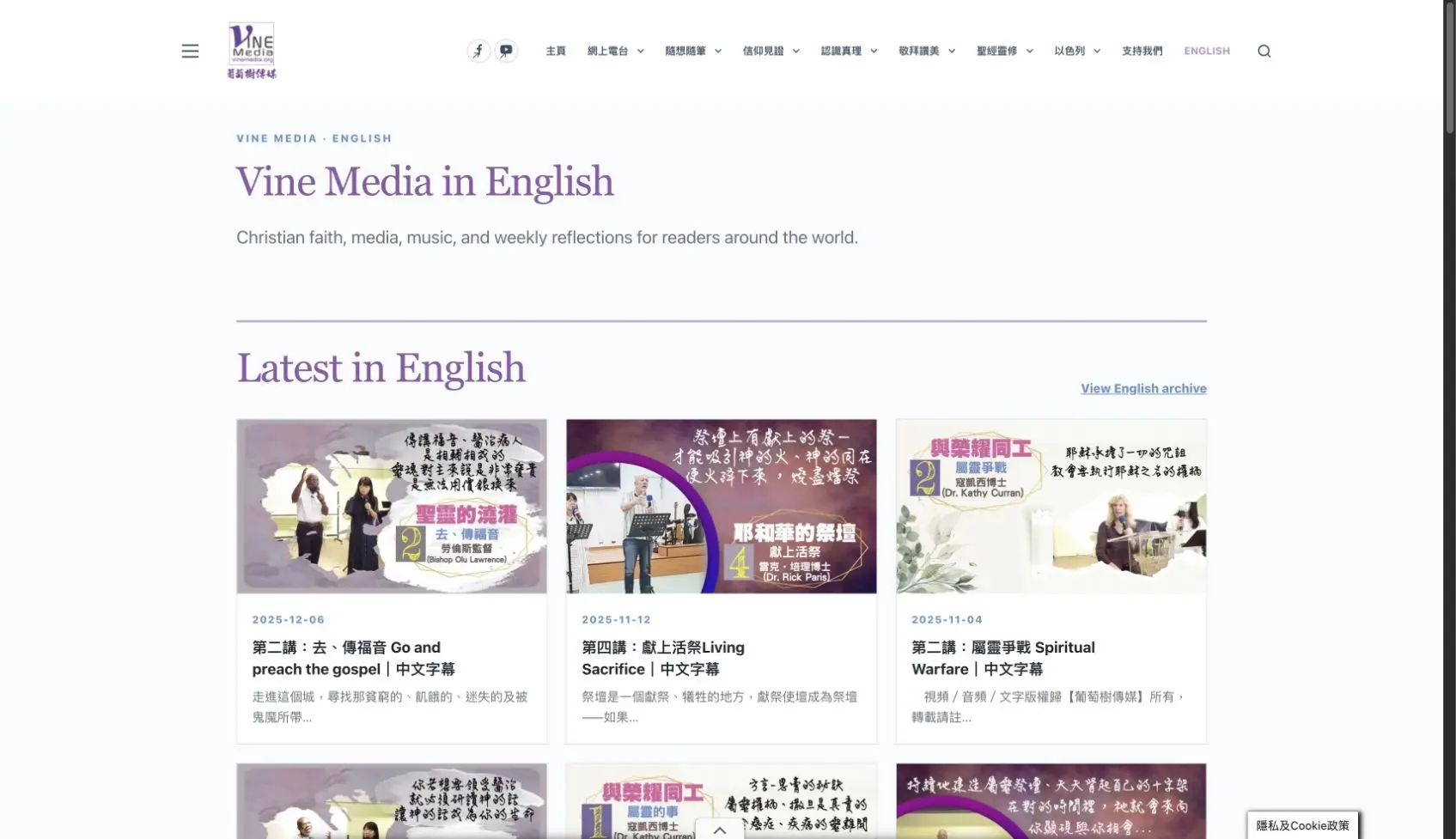Open thumbnail of Dr. Kathy Curran Spiritual Warfare
The width and height of the screenshot is (1456, 839).
click(1051, 506)
